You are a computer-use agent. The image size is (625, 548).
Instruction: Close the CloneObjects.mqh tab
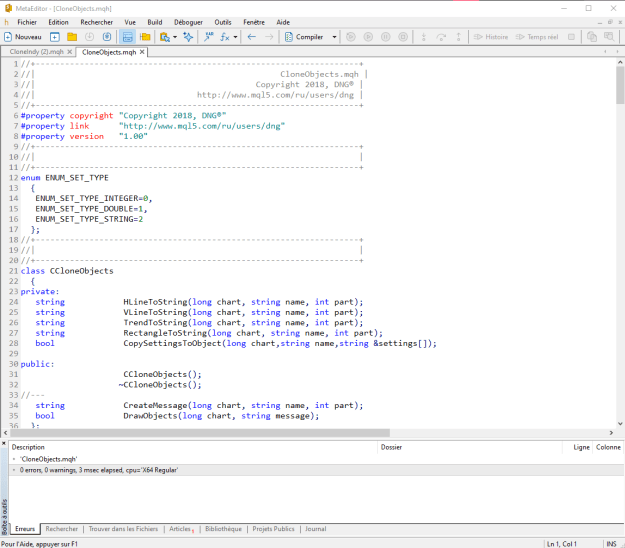[x=142, y=52]
